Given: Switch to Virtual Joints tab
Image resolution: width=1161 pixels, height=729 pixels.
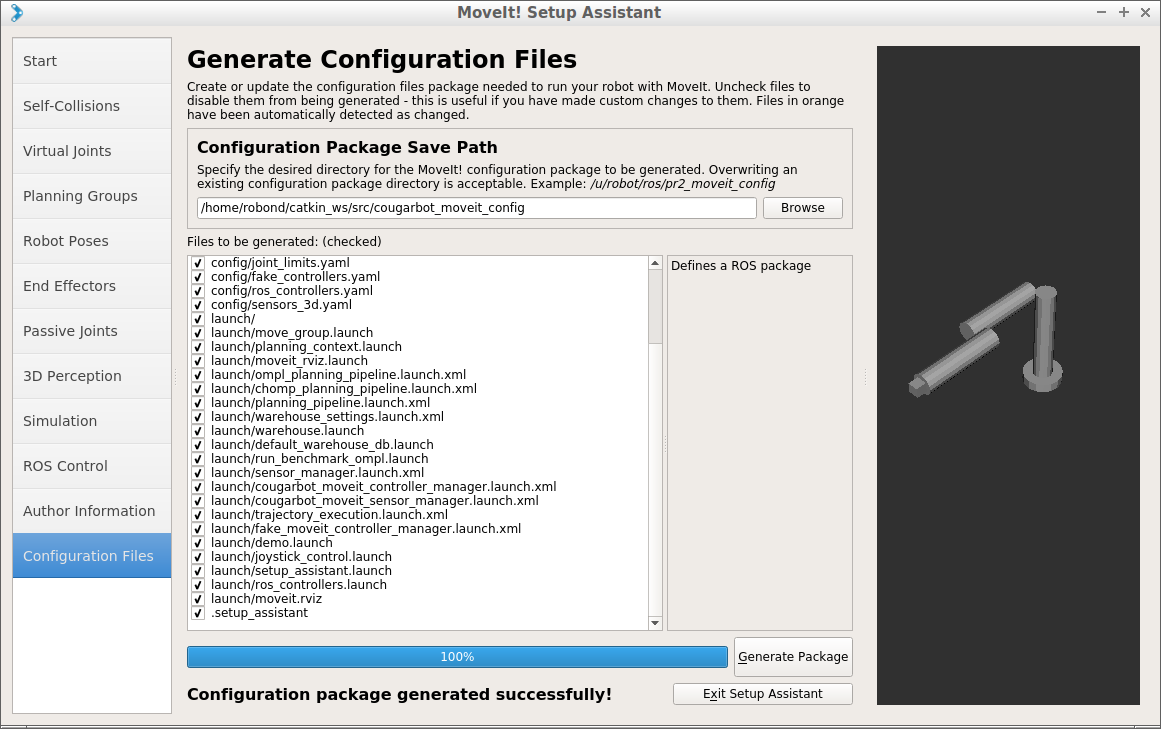Looking at the screenshot, I should point(92,151).
